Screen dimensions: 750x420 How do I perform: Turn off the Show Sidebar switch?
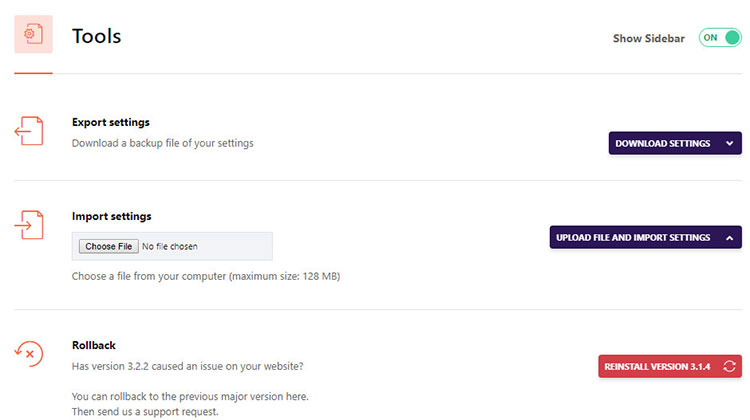coord(719,38)
